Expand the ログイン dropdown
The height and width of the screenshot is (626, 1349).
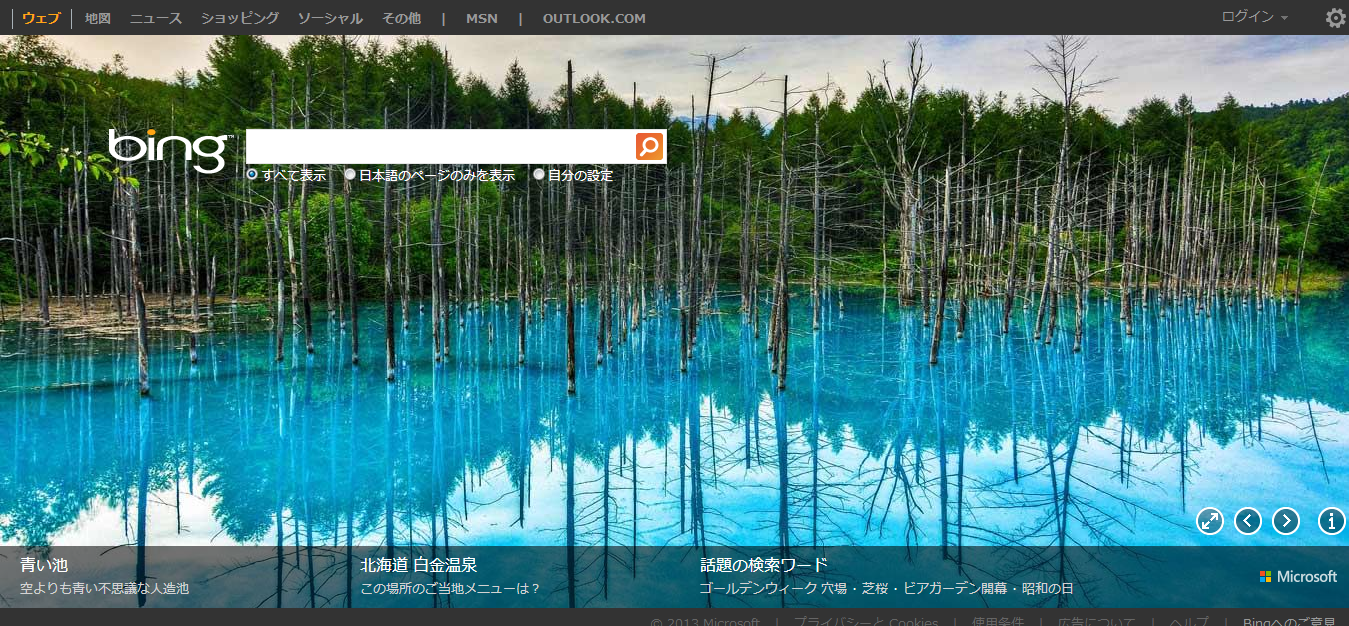[x=1254, y=17]
